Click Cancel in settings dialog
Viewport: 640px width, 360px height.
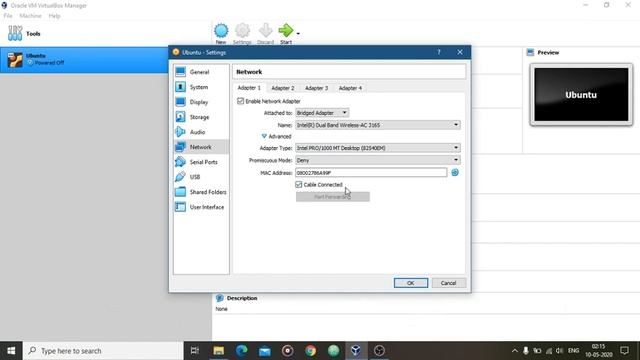tap(448, 283)
